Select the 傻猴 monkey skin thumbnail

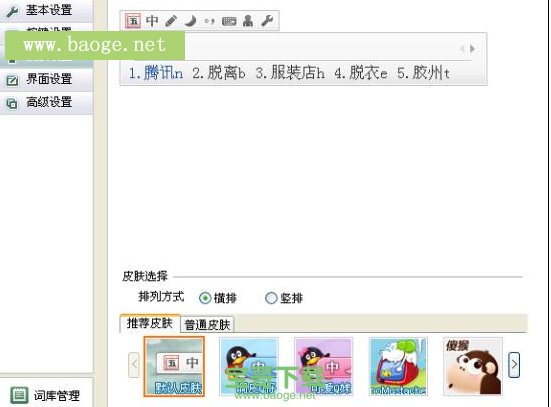[x=473, y=367]
